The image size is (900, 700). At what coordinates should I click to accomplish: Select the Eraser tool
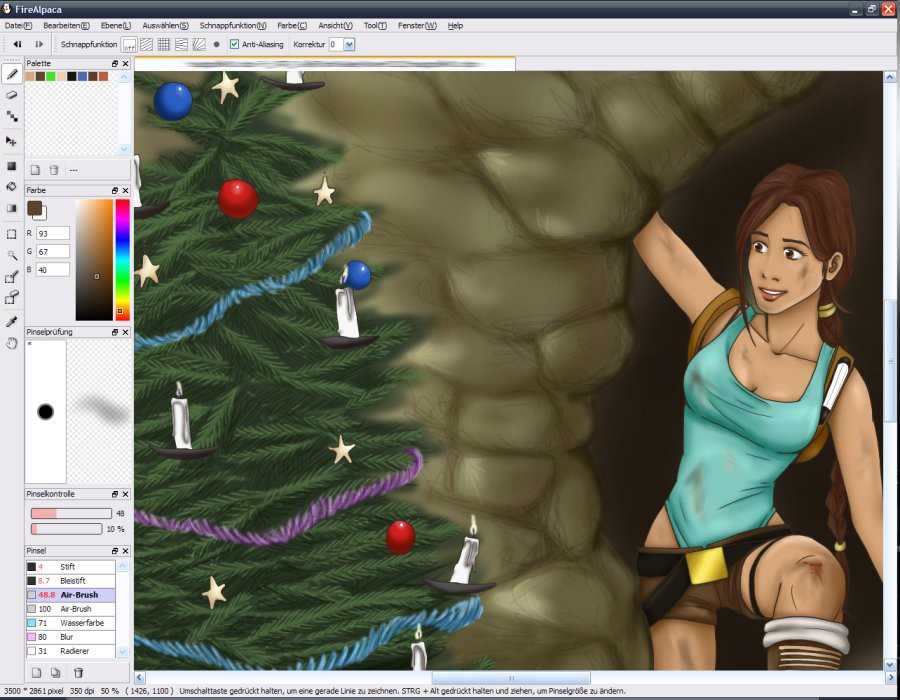coord(11,95)
